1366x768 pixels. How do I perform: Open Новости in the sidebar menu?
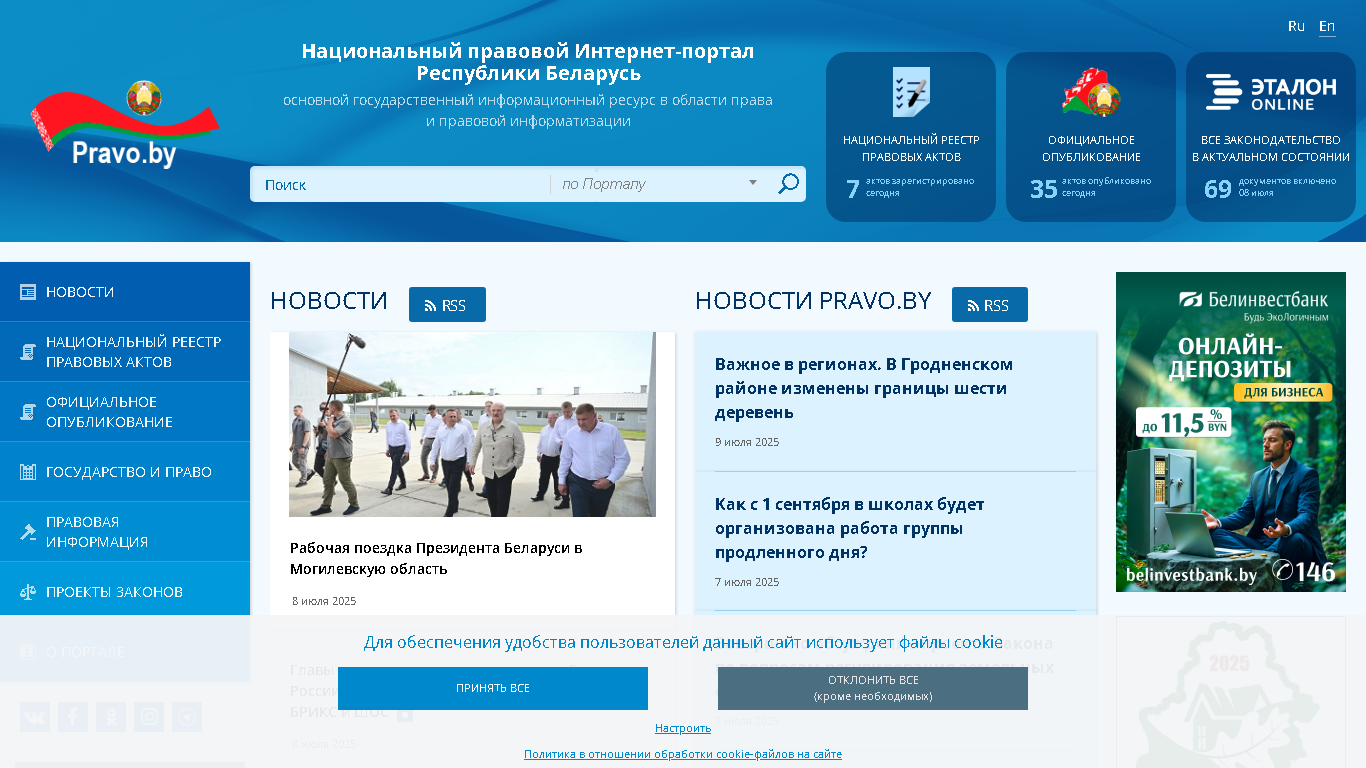point(125,292)
